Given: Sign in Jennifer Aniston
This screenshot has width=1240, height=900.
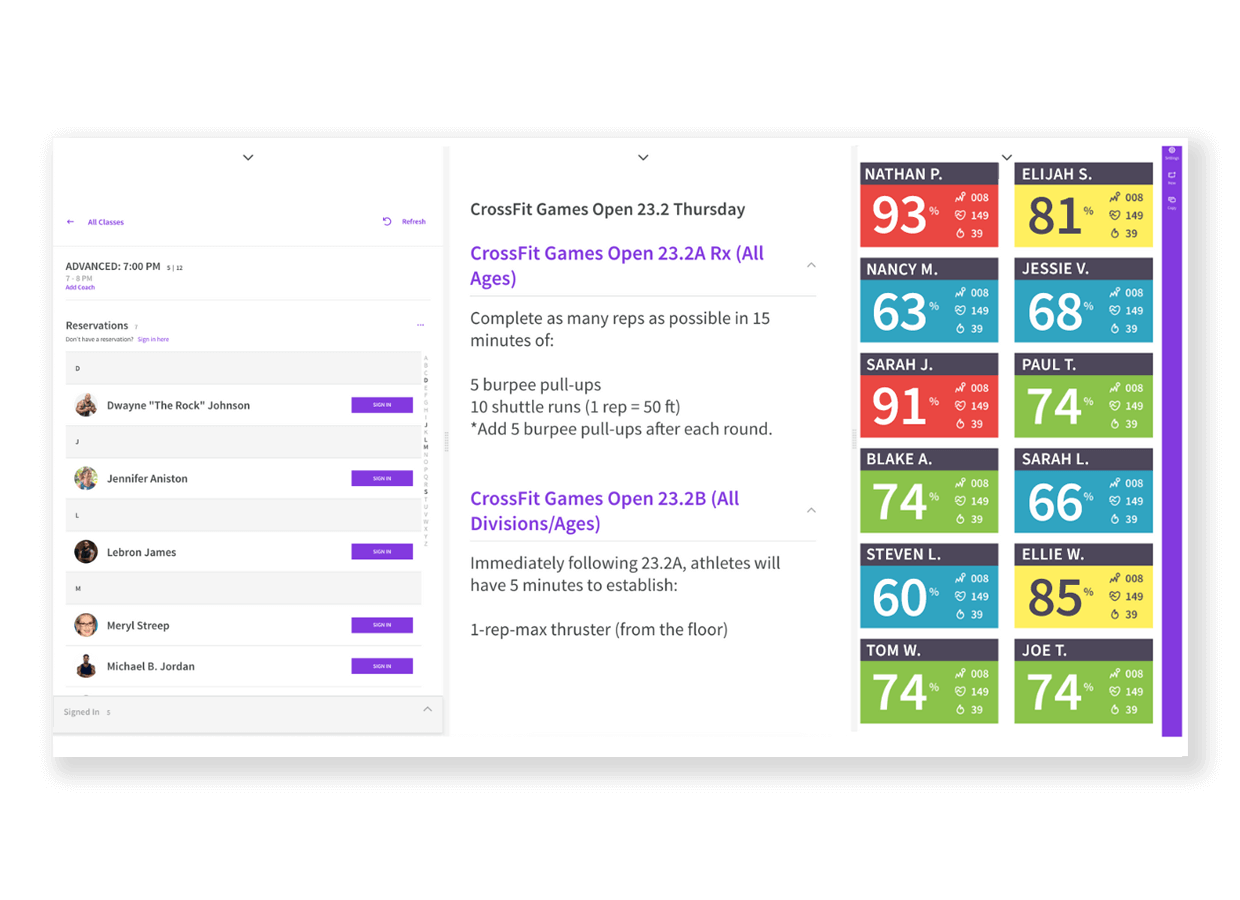Looking at the screenshot, I should [382, 478].
